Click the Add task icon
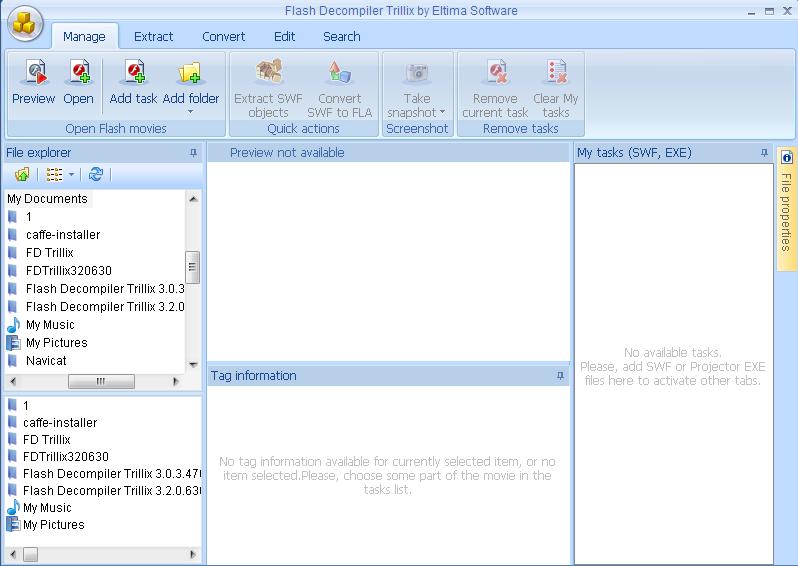 click(134, 72)
